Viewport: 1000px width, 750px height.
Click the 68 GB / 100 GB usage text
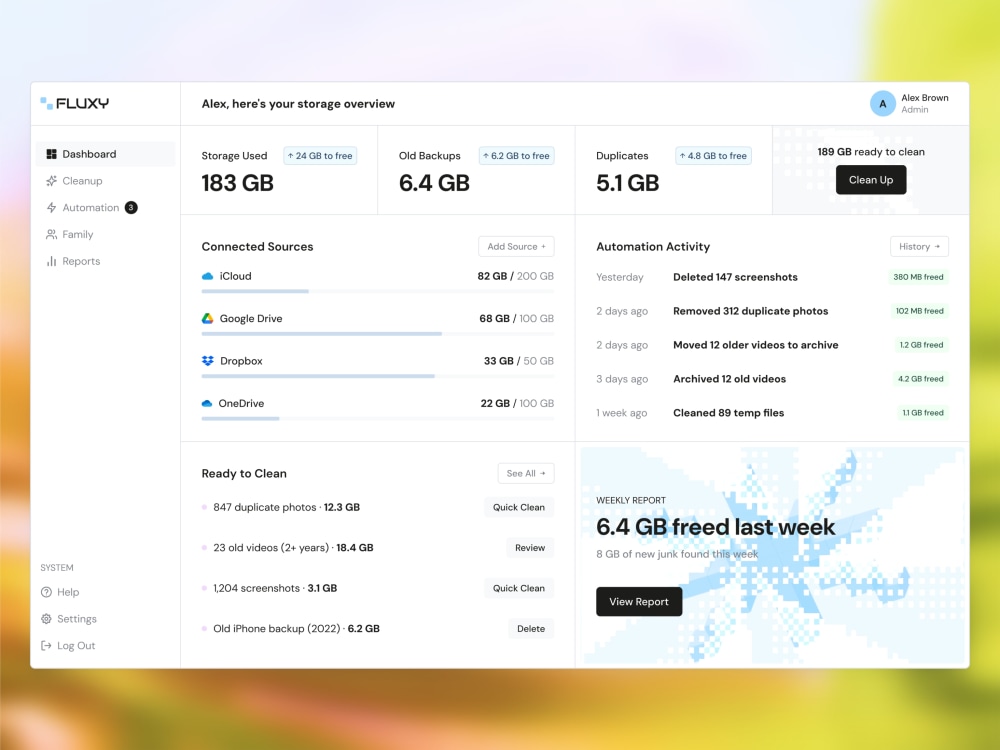pyautogui.click(x=517, y=318)
